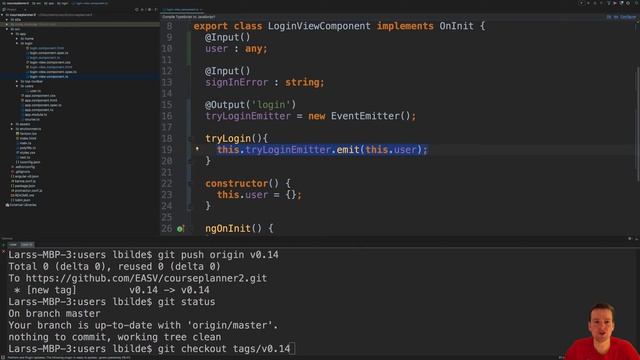This screenshot has width=640, height=360.
Task: Collapse the courseplanner2 root folder
Action: tap(2, 15)
